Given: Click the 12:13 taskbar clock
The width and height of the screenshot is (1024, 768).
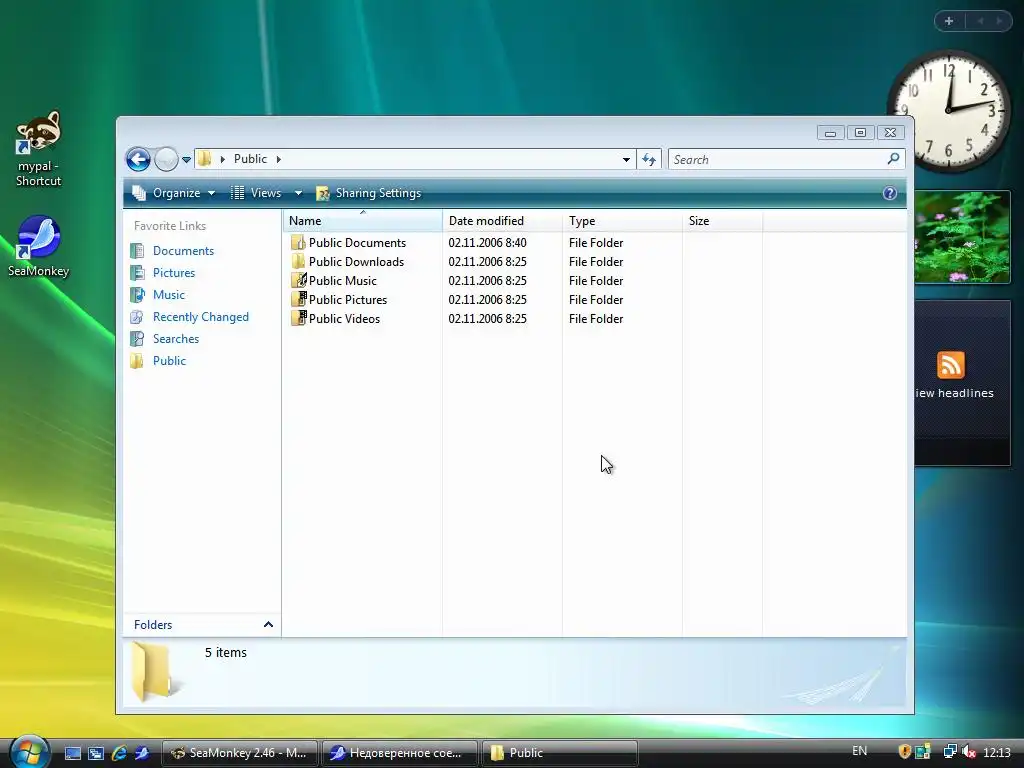Looking at the screenshot, I should click(x=997, y=753).
